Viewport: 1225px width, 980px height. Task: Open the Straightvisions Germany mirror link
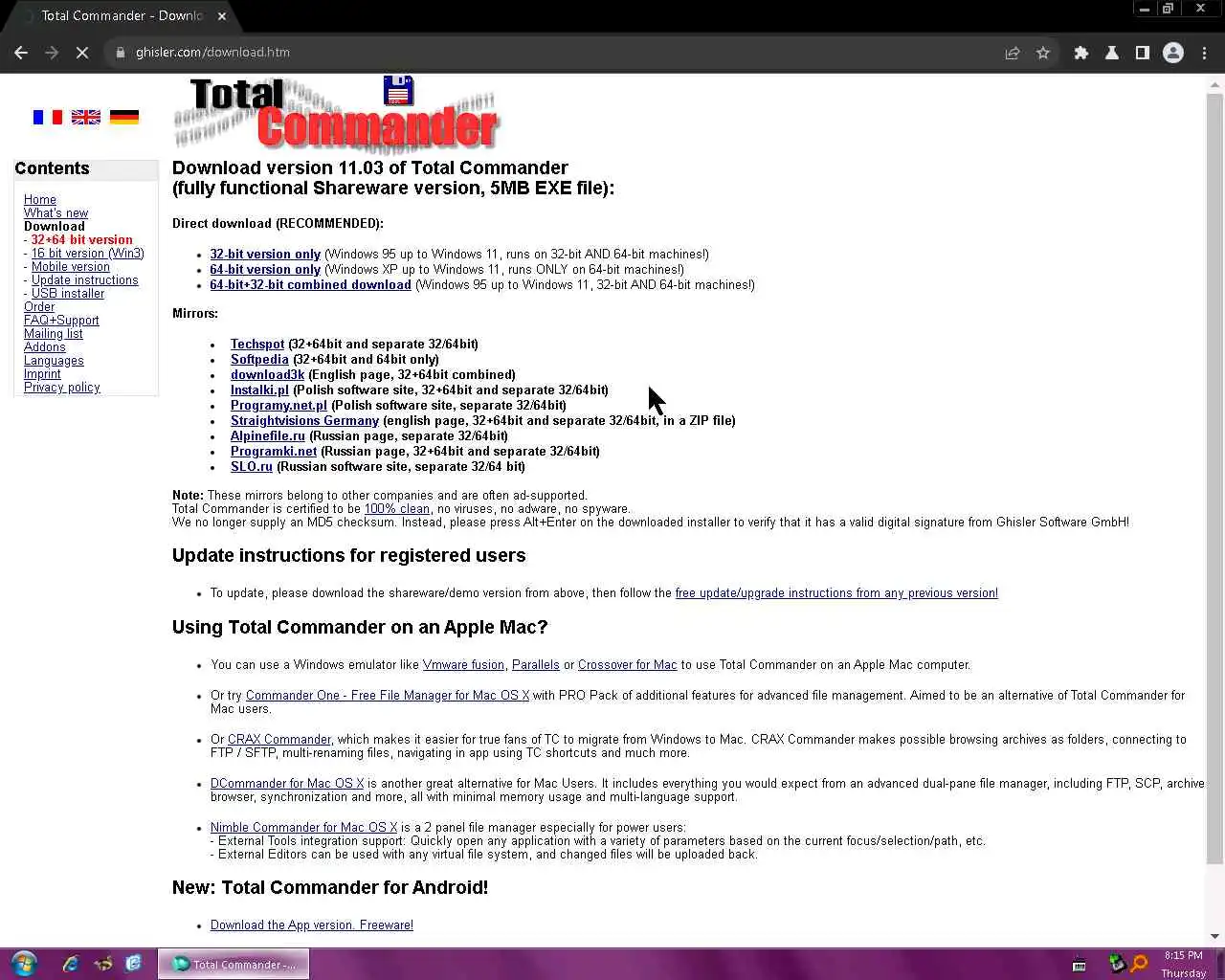point(304,420)
